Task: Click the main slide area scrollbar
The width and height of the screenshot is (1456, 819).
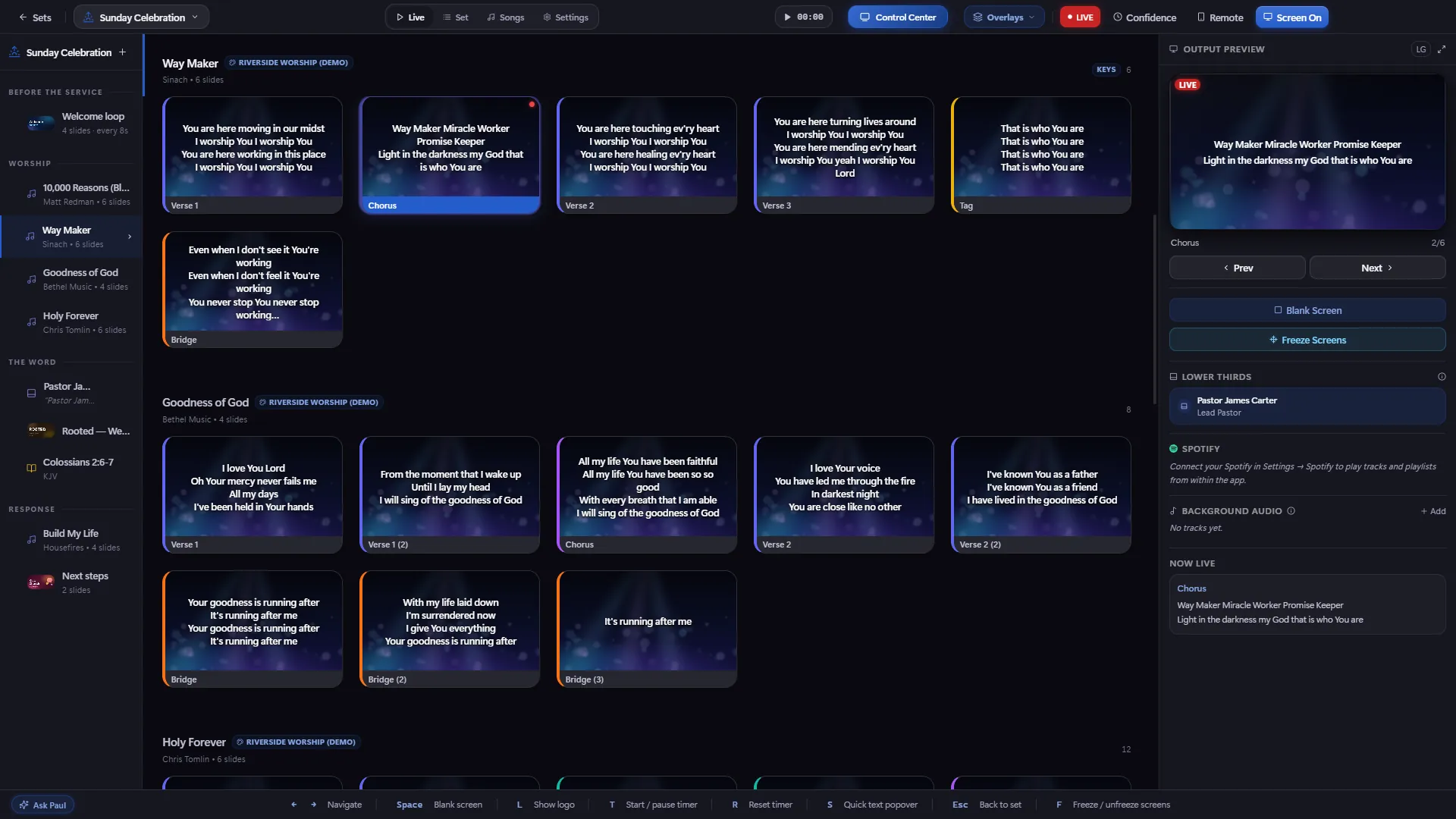Action: (1154, 309)
